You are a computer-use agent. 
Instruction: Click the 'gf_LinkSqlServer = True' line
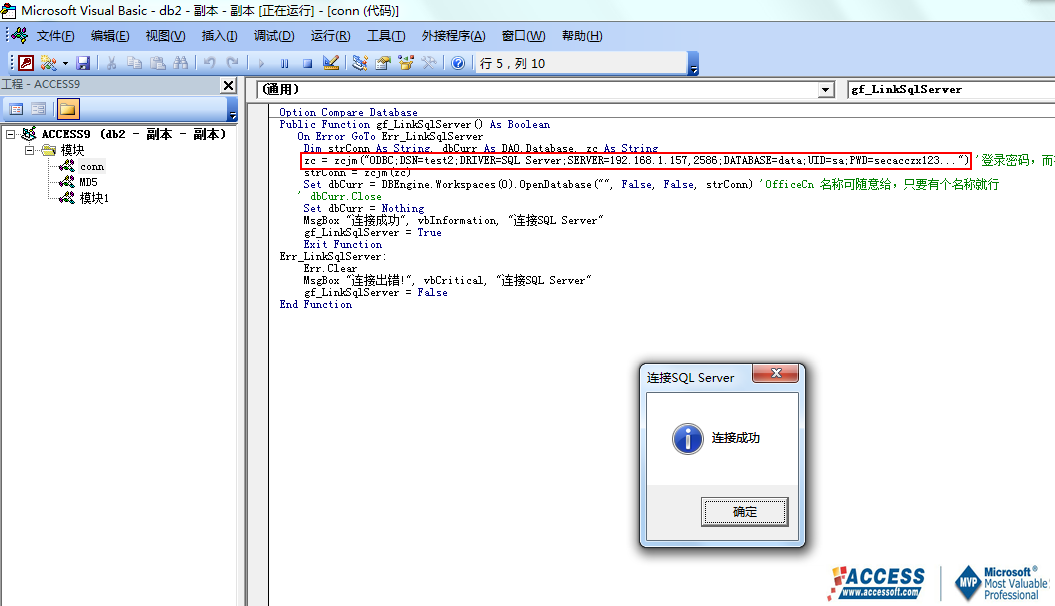372,232
